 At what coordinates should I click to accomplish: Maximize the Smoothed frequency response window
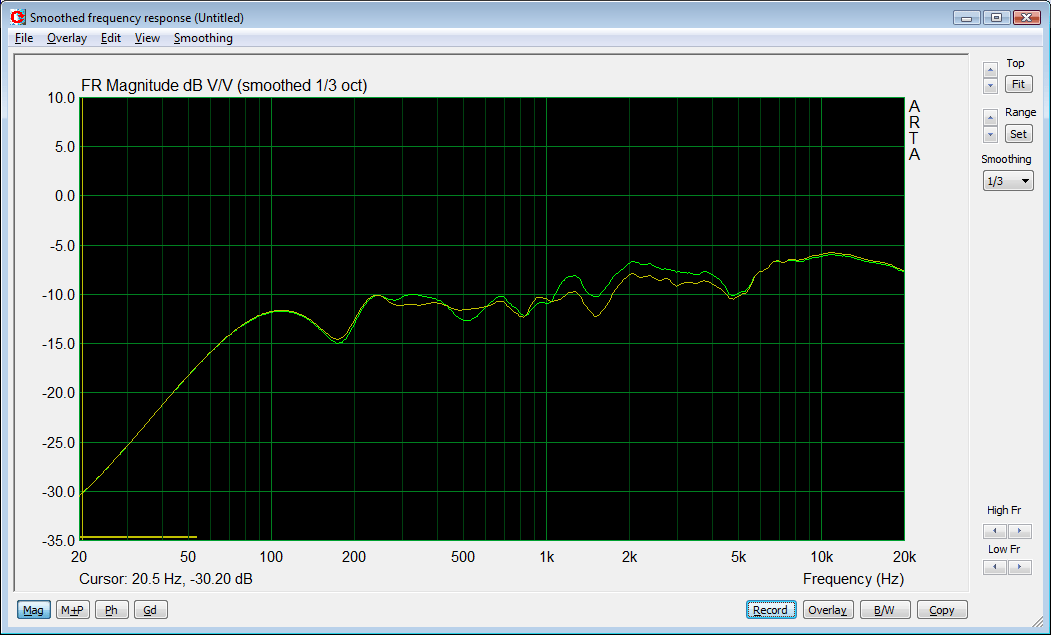coord(997,18)
